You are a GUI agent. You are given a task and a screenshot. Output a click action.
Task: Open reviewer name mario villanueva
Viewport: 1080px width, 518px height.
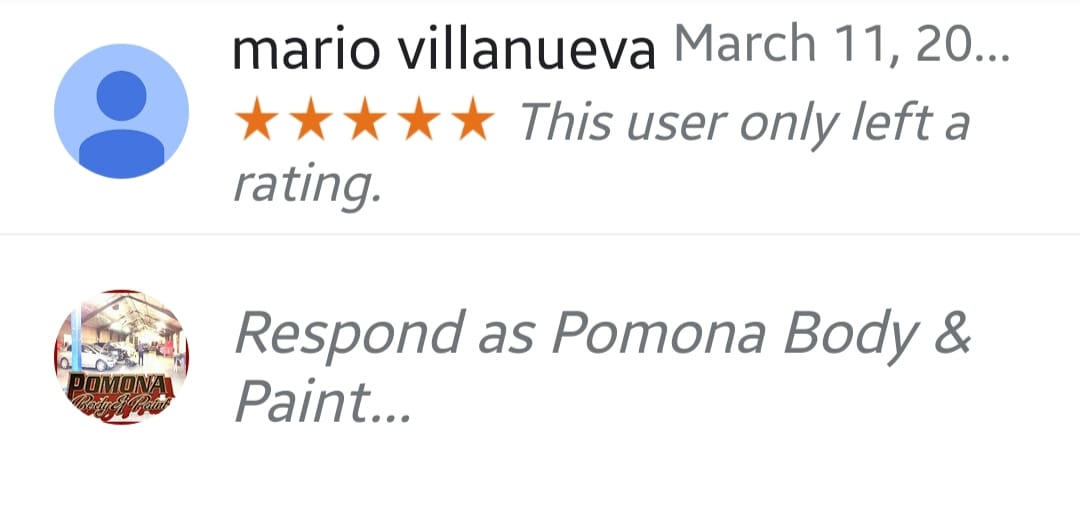[443, 50]
